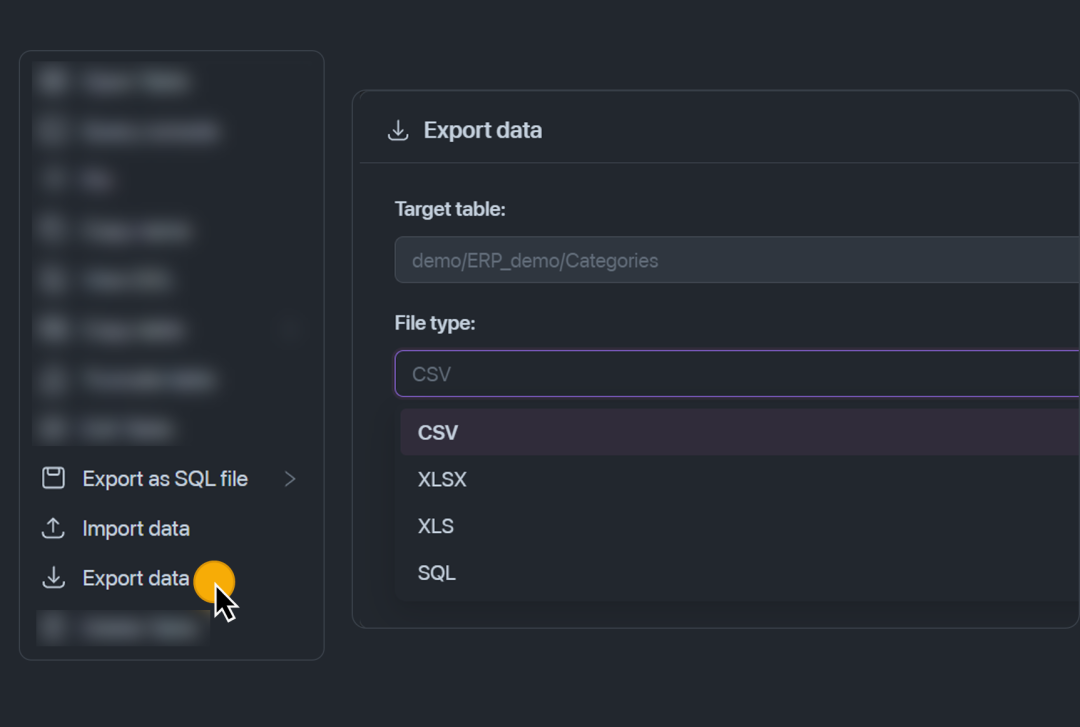
Task: Expand the Export as SQL file submenu arrow
Action: pyautogui.click(x=290, y=479)
